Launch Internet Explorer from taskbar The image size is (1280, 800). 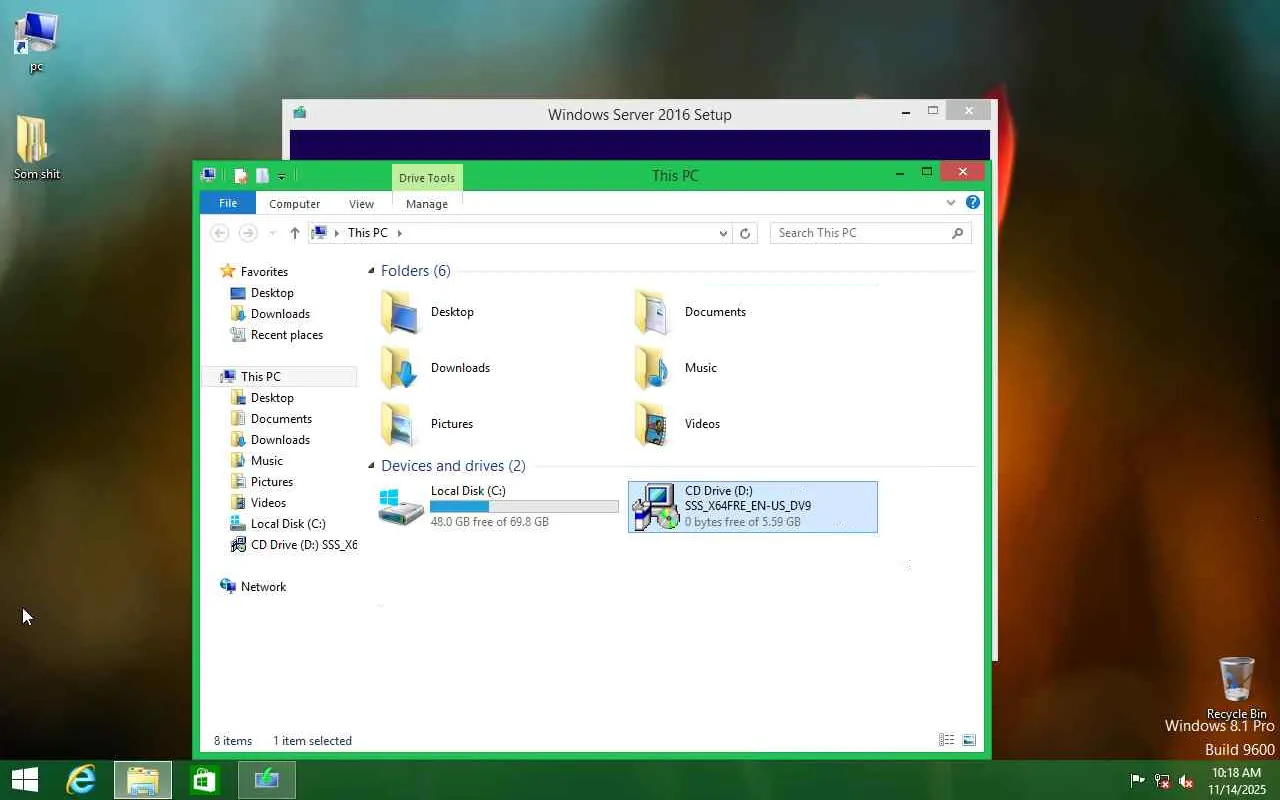tap(81, 780)
